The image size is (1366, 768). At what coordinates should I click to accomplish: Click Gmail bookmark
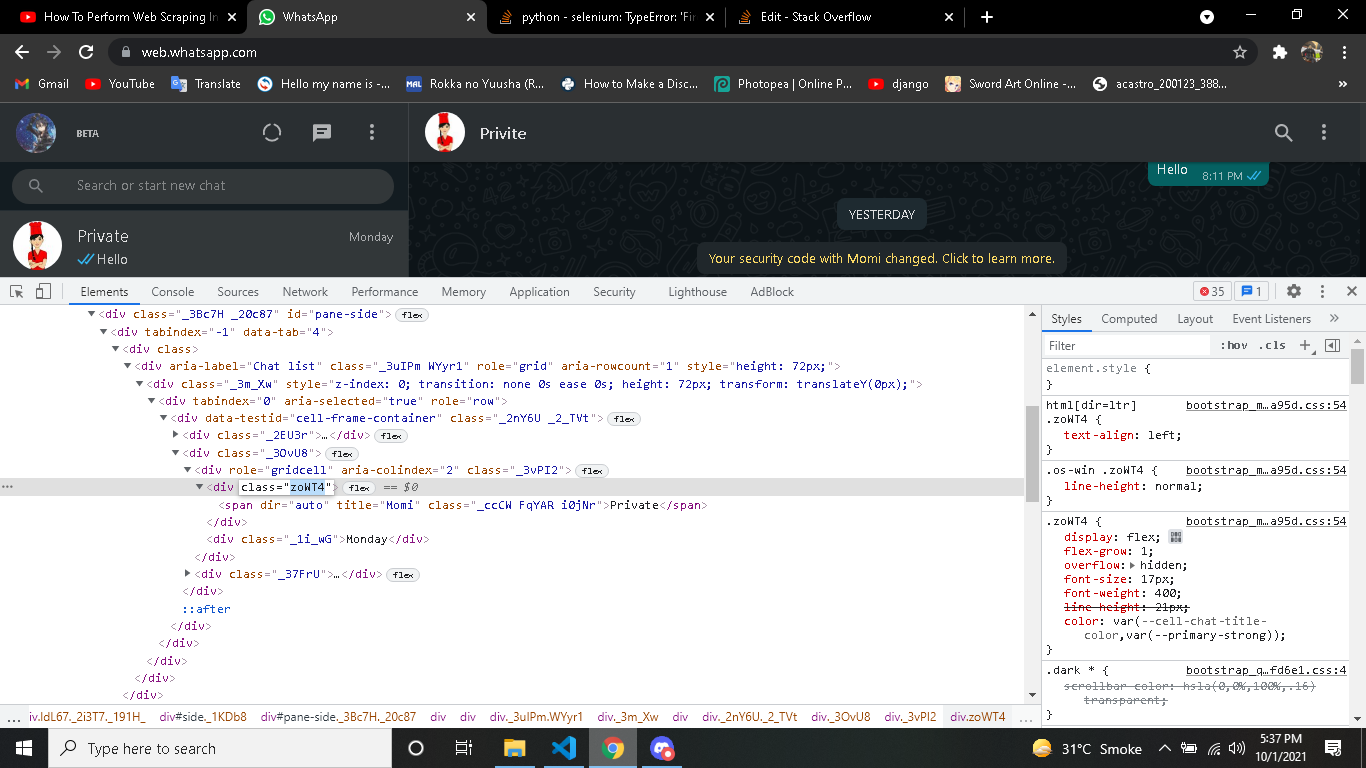42,84
